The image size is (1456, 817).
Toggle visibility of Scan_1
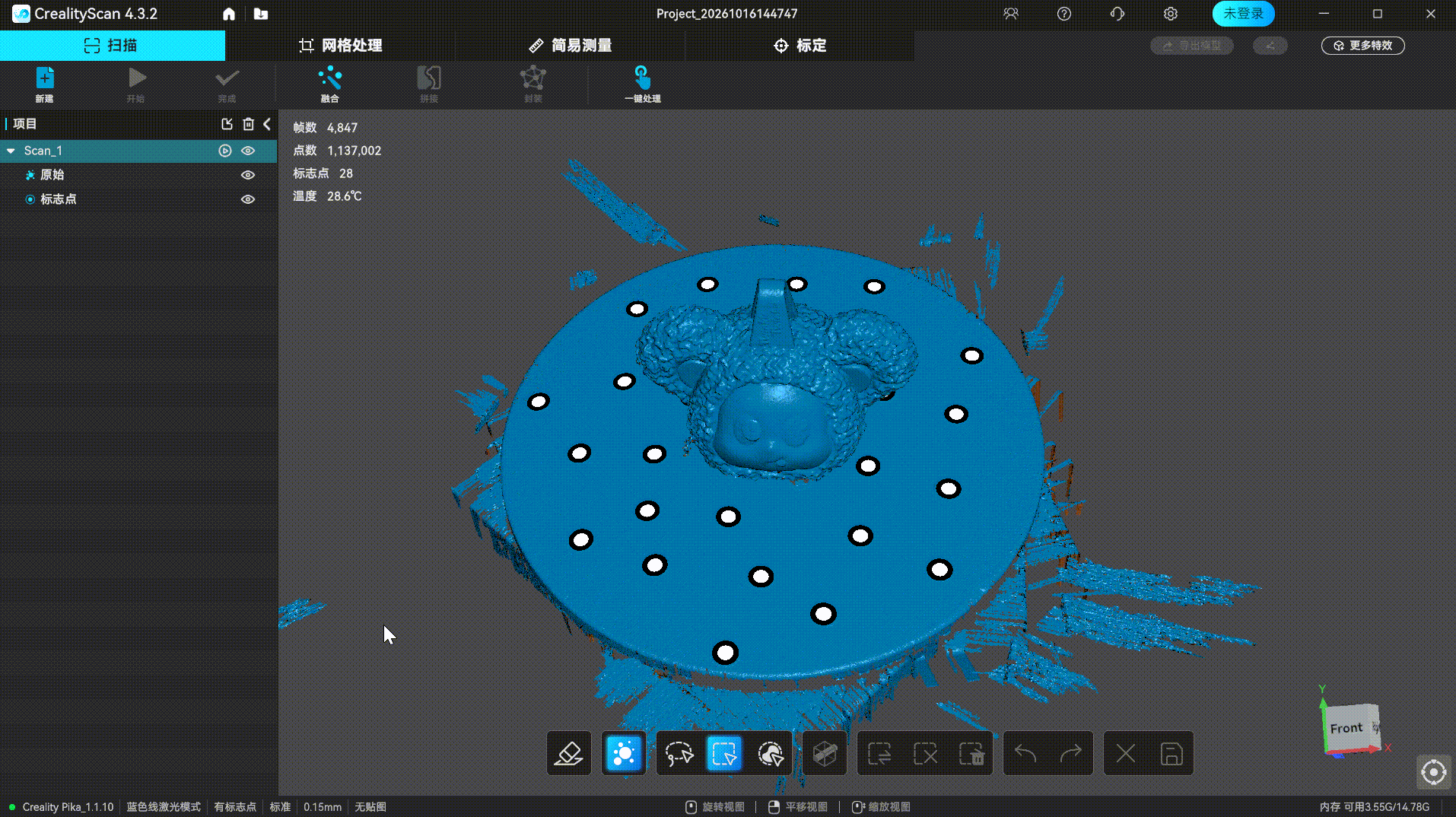(x=248, y=151)
